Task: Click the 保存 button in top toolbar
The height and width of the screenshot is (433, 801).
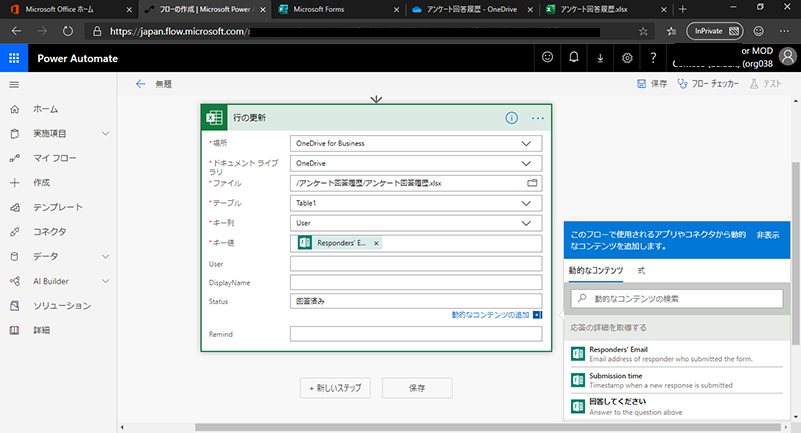Action: (652, 84)
